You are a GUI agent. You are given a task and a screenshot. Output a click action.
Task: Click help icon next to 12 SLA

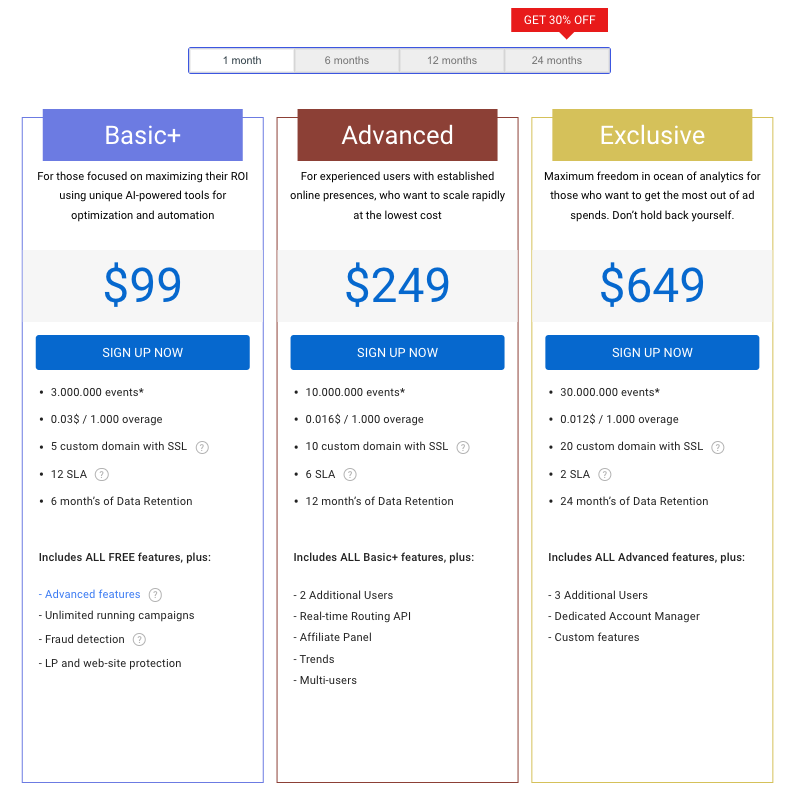(101, 474)
